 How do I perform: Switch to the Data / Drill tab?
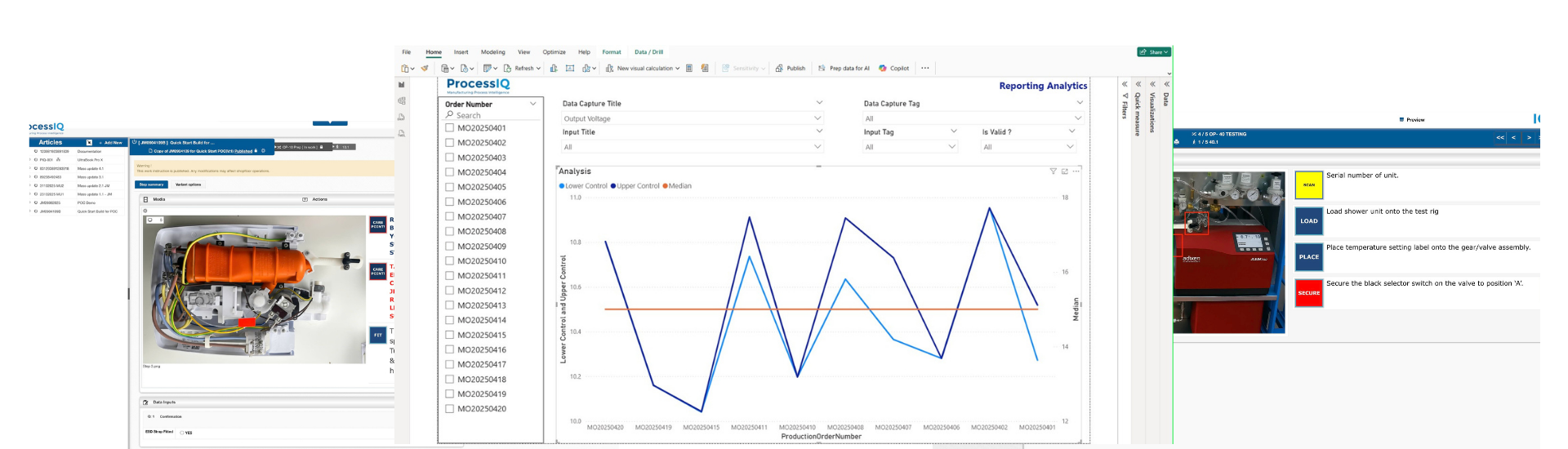pyautogui.click(x=648, y=52)
